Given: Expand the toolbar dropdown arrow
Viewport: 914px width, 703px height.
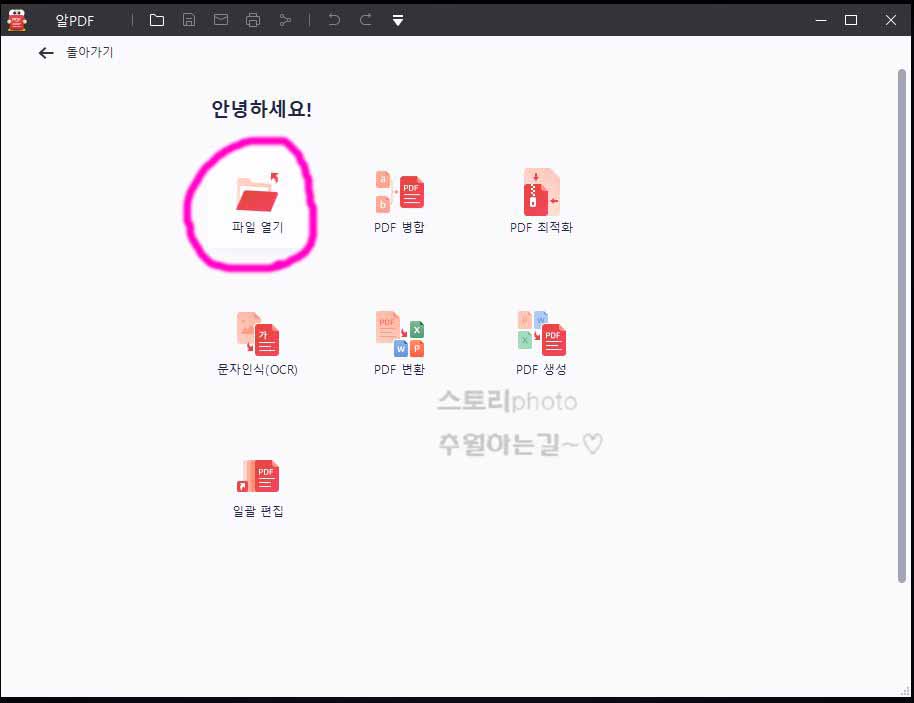Looking at the screenshot, I should (397, 19).
